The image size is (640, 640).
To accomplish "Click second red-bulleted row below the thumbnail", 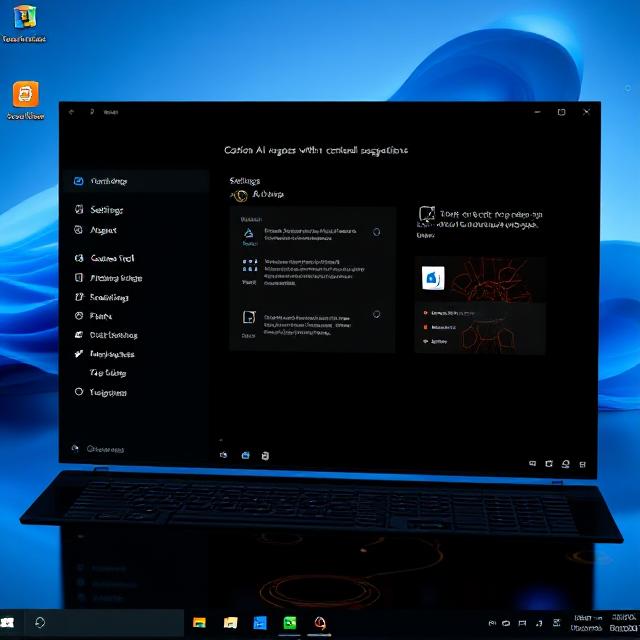I will click(440, 327).
